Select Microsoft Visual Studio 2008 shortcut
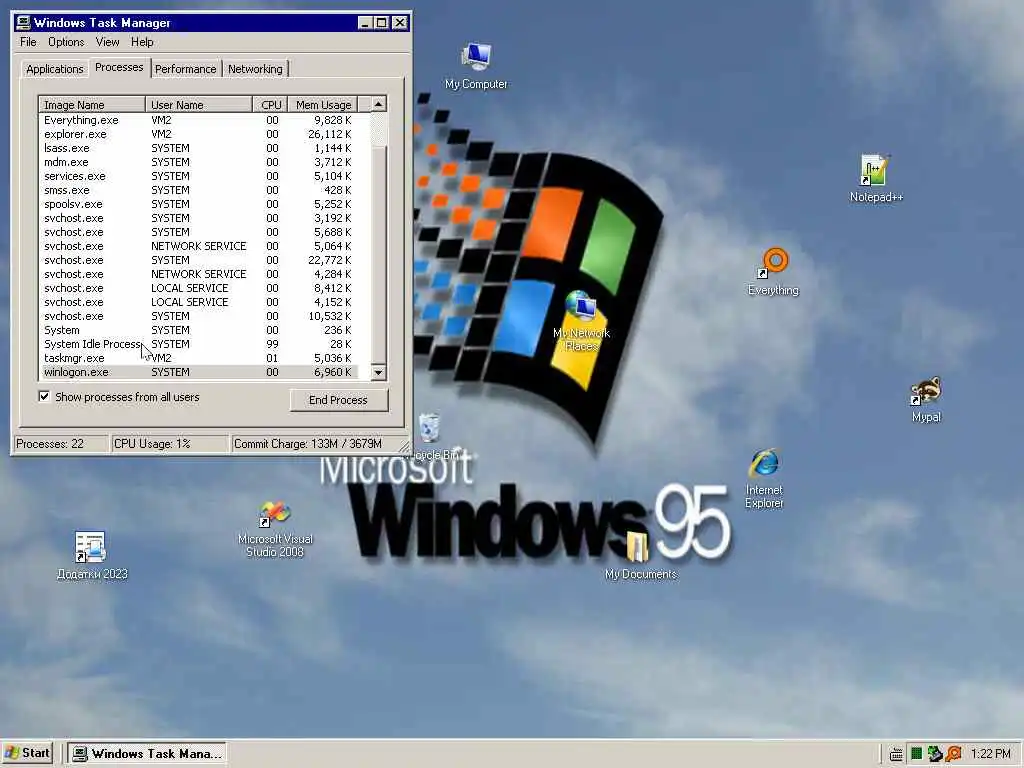Viewport: 1024px width, 768px height. (x=275, y=529)
